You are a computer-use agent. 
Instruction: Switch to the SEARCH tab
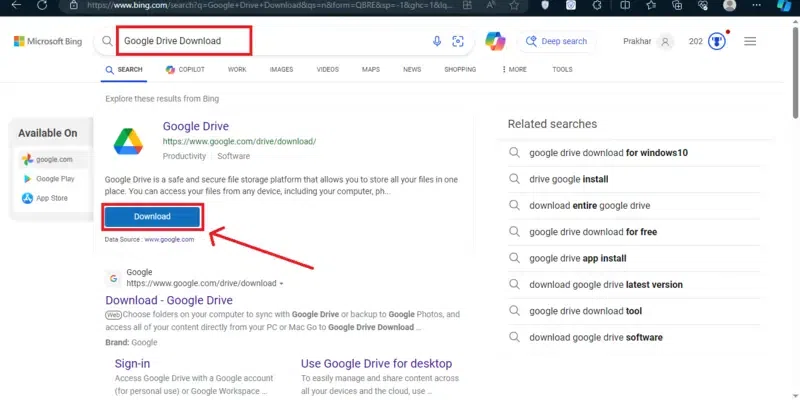point(124,70)
